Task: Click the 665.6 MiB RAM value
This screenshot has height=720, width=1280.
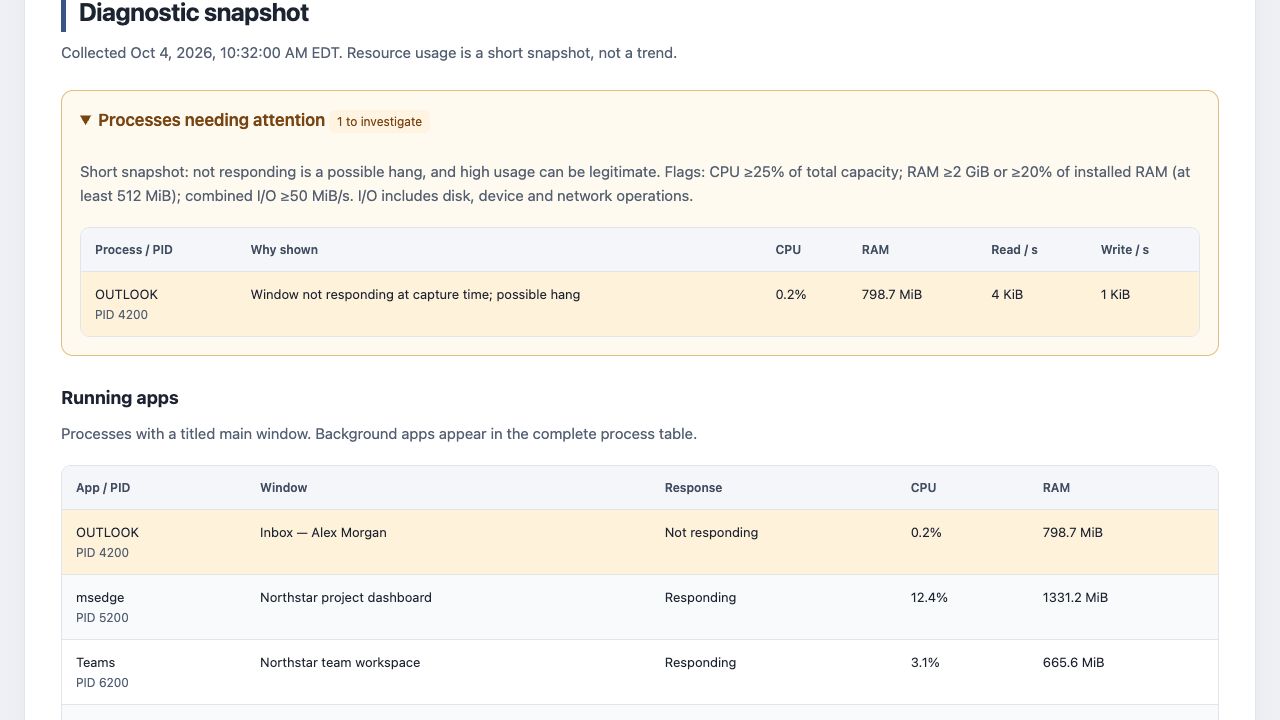Action: pos(1073,663)
